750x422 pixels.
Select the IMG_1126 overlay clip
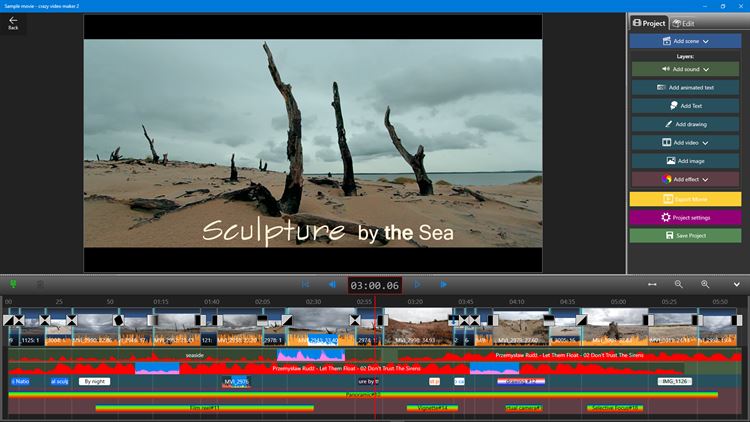click(674, 381)
